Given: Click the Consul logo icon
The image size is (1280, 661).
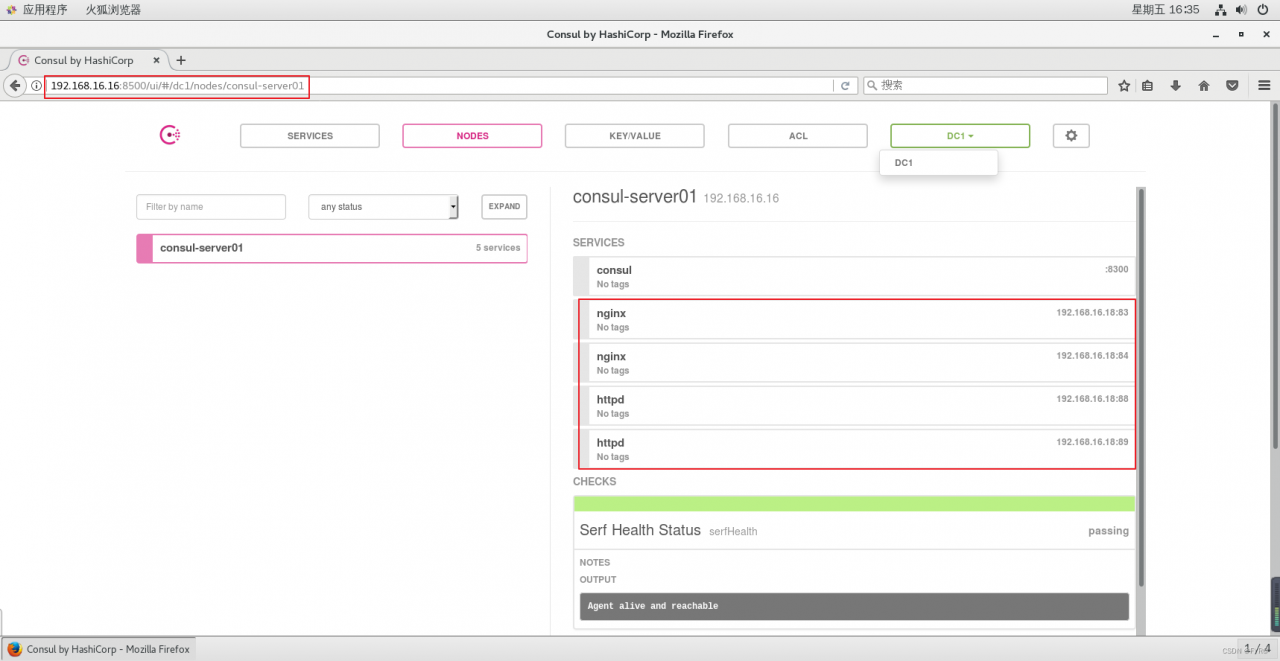Looking at the screenshot, I should 169,135.
